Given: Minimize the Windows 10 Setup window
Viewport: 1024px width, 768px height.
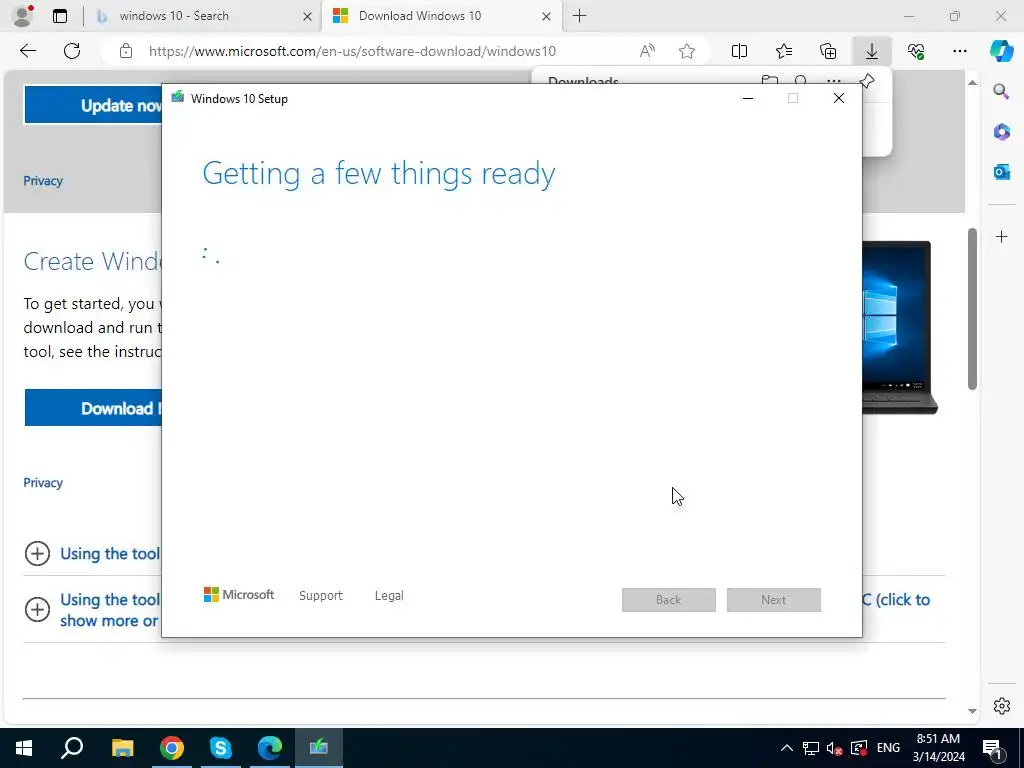Looking at the screenshot, I should point(748,99).
